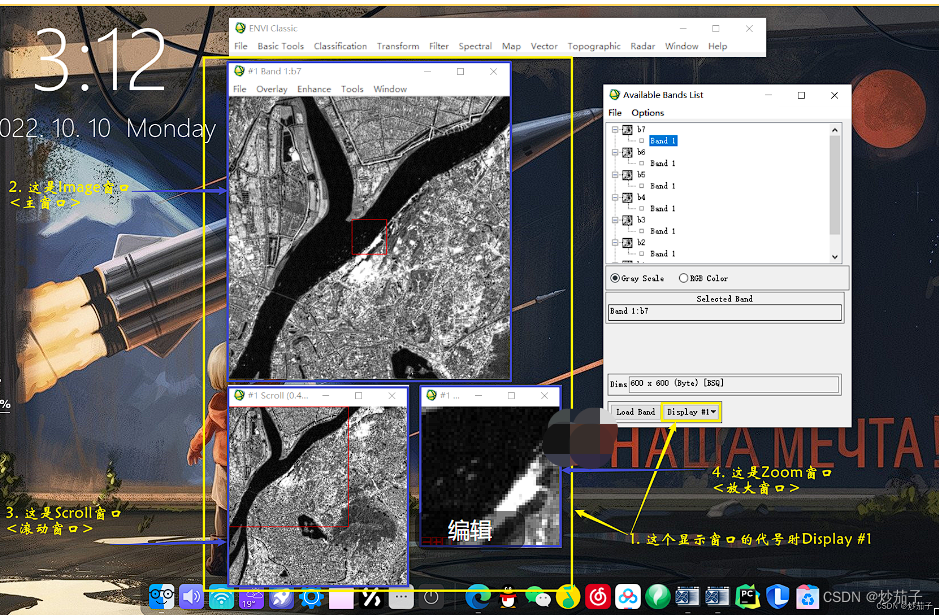Collapse the b6 file node
Image resolution: width=939 pixels, height=615 pixels.
615,152
